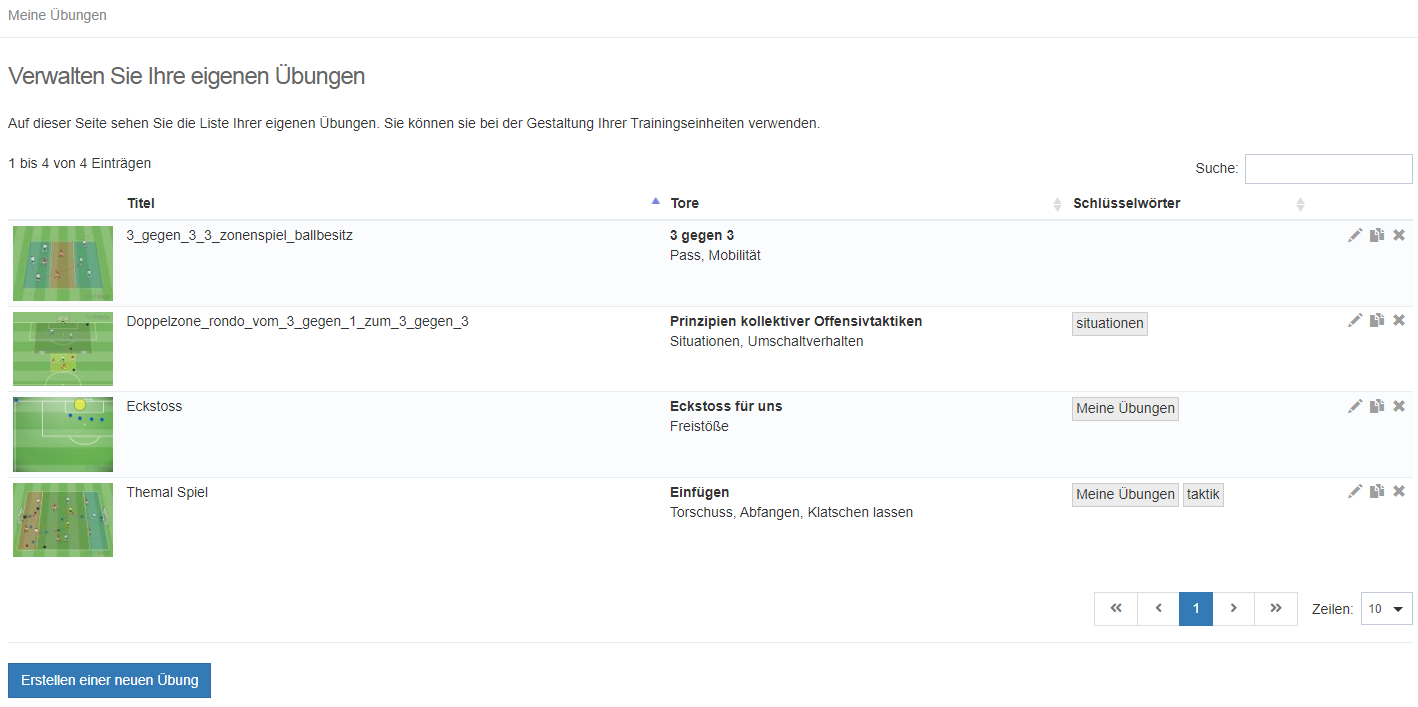Click pencil icon for Doppelzone_rondo exercise
The image size is (1418, 707).
click(x=1355, y=320)
